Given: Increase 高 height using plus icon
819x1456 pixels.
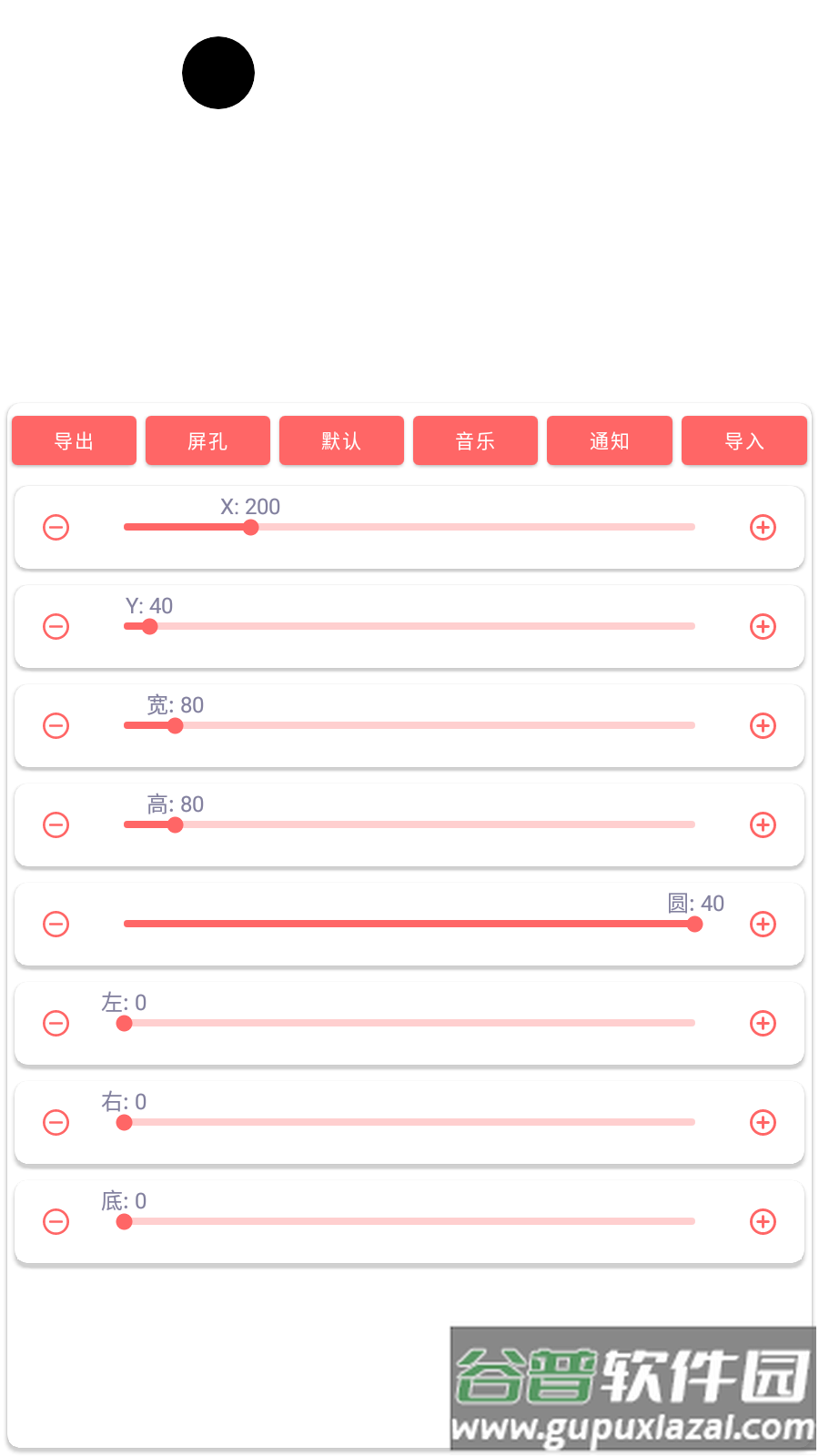Looking at the screenshot, I should coord(763,825).
